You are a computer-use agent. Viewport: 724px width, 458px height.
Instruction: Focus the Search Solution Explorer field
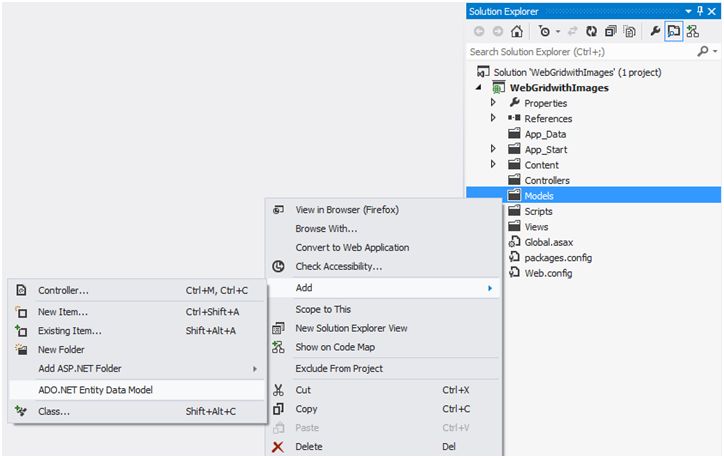[x=582, y=52]
